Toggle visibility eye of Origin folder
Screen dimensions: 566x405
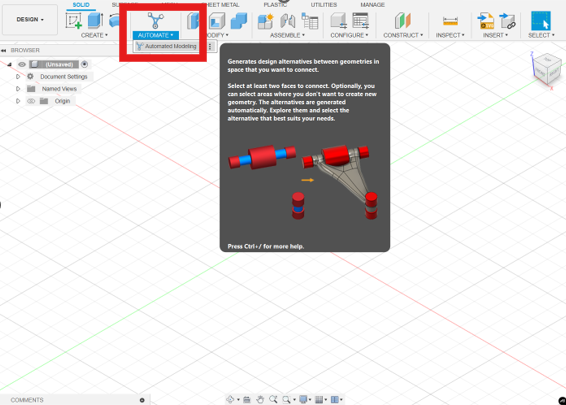pos(31,101)
